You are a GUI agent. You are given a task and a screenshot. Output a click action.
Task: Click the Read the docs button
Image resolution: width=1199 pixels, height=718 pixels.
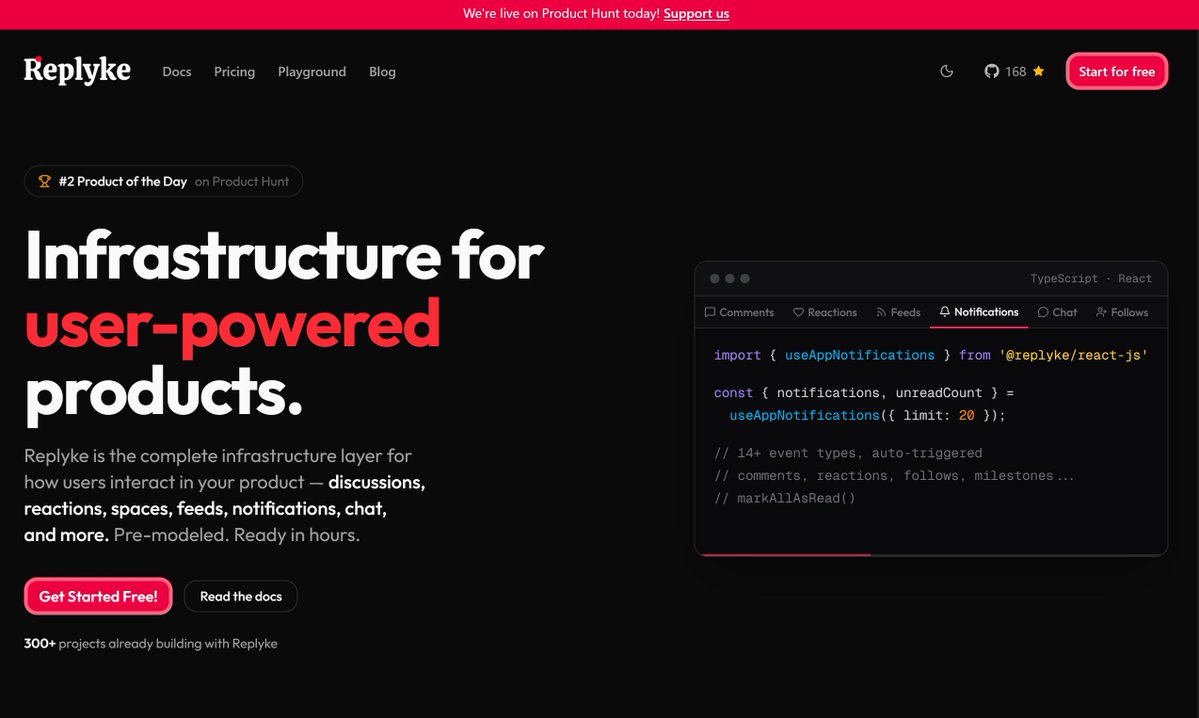point(241,596)
